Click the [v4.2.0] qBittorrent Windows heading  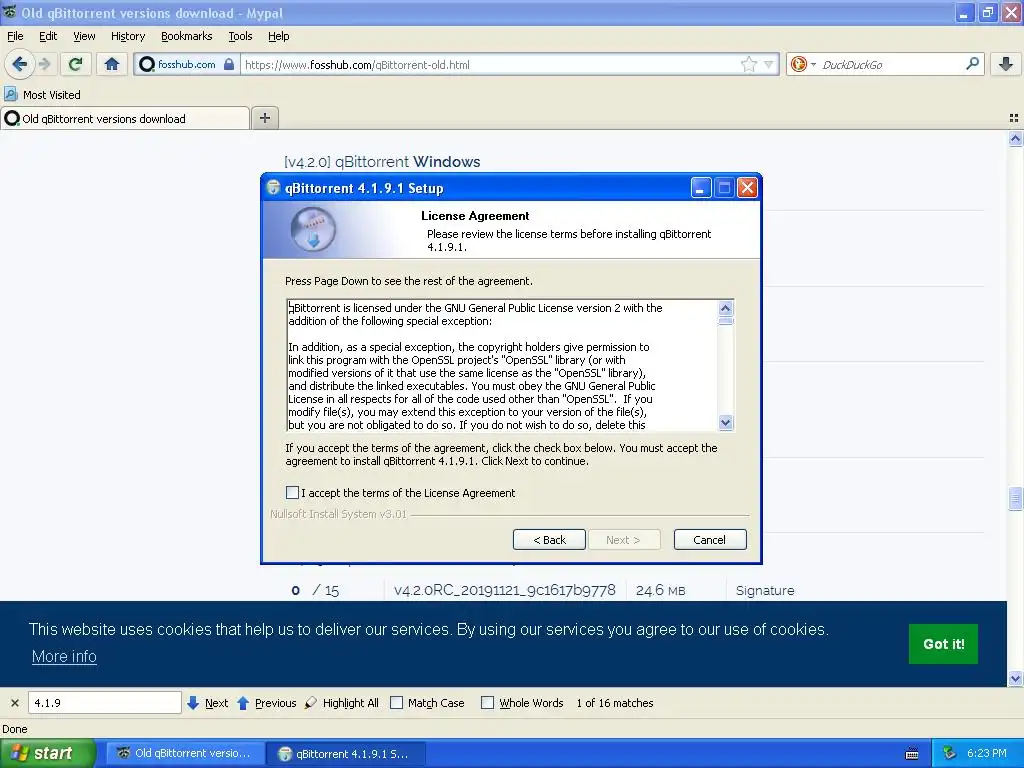point(382,162)
